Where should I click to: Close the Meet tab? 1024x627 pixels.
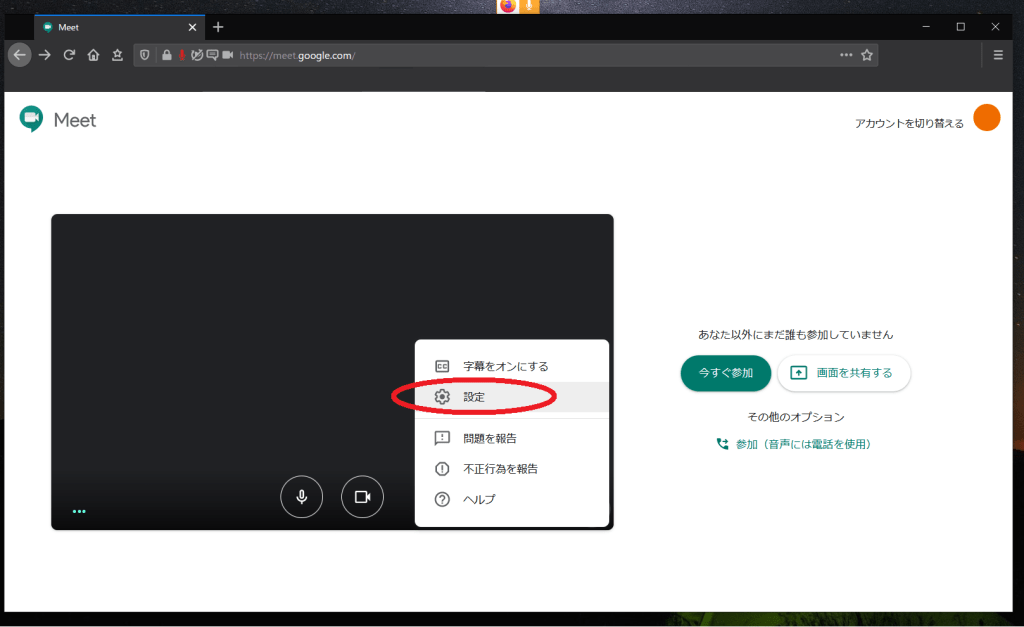[192, 27]
